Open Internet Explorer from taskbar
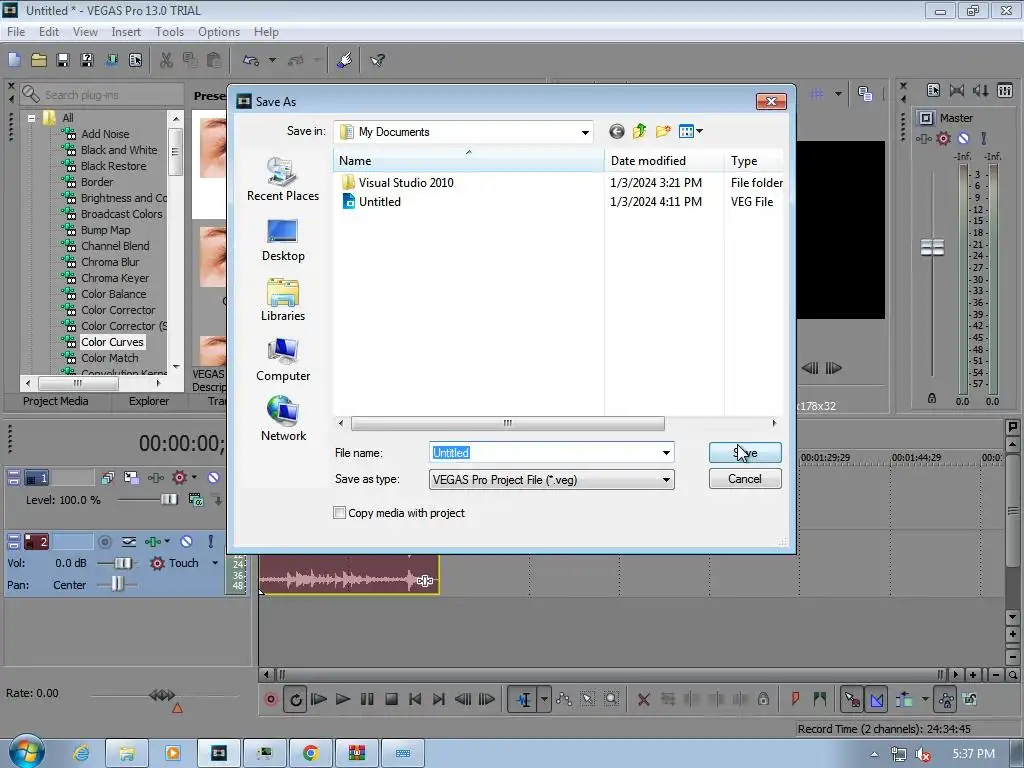Image resolution: width=1024 pixels, height=768 pixels. coord(82,753)
